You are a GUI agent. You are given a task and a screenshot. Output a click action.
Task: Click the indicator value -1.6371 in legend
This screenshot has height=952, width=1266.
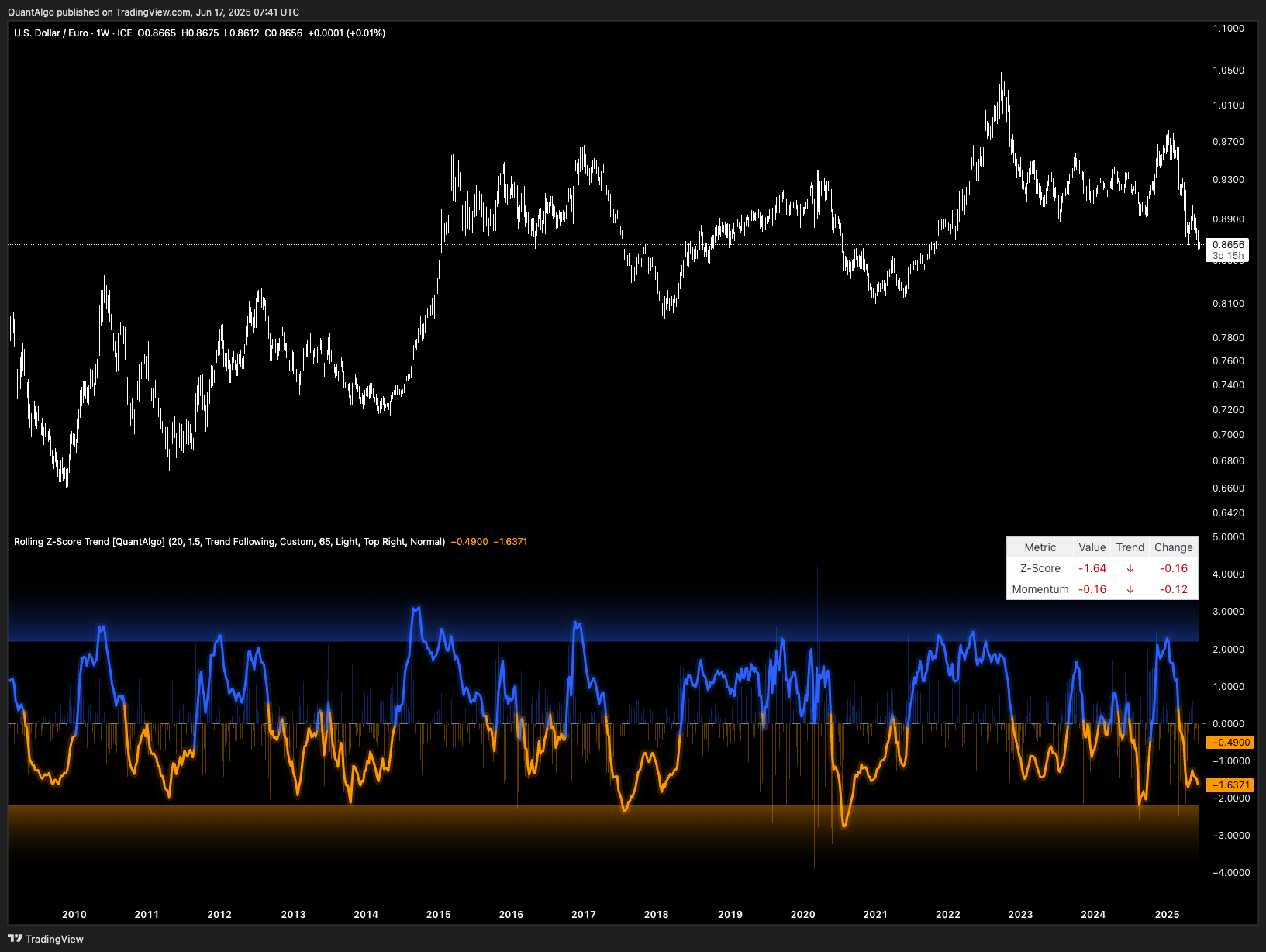510,542
